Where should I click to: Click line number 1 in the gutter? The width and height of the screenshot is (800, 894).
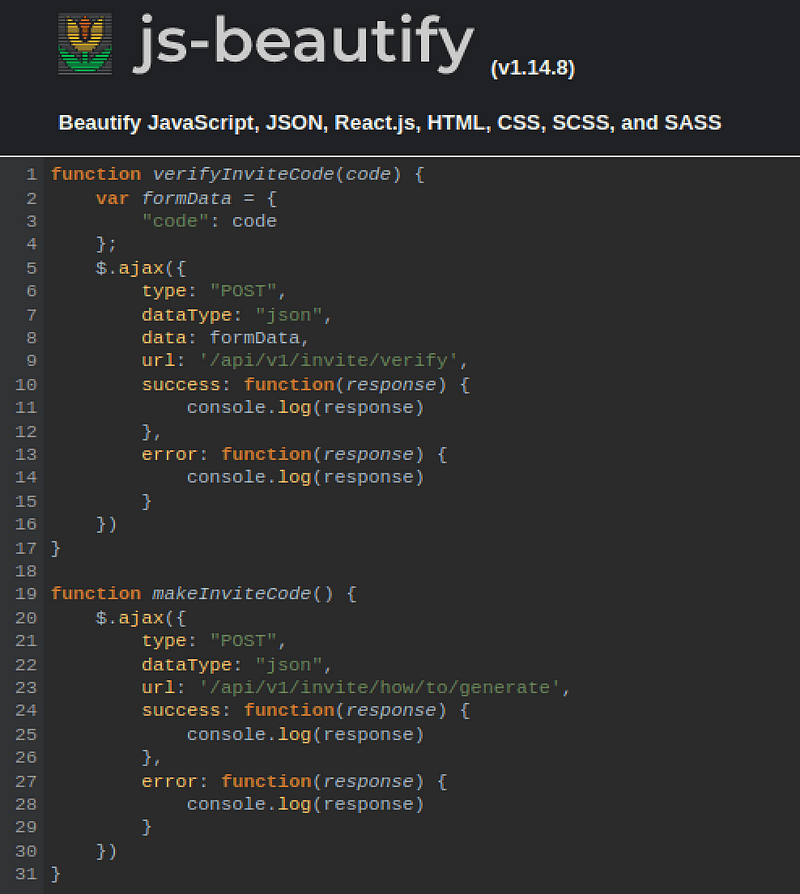pyautogui.click(x=31, y=174)
